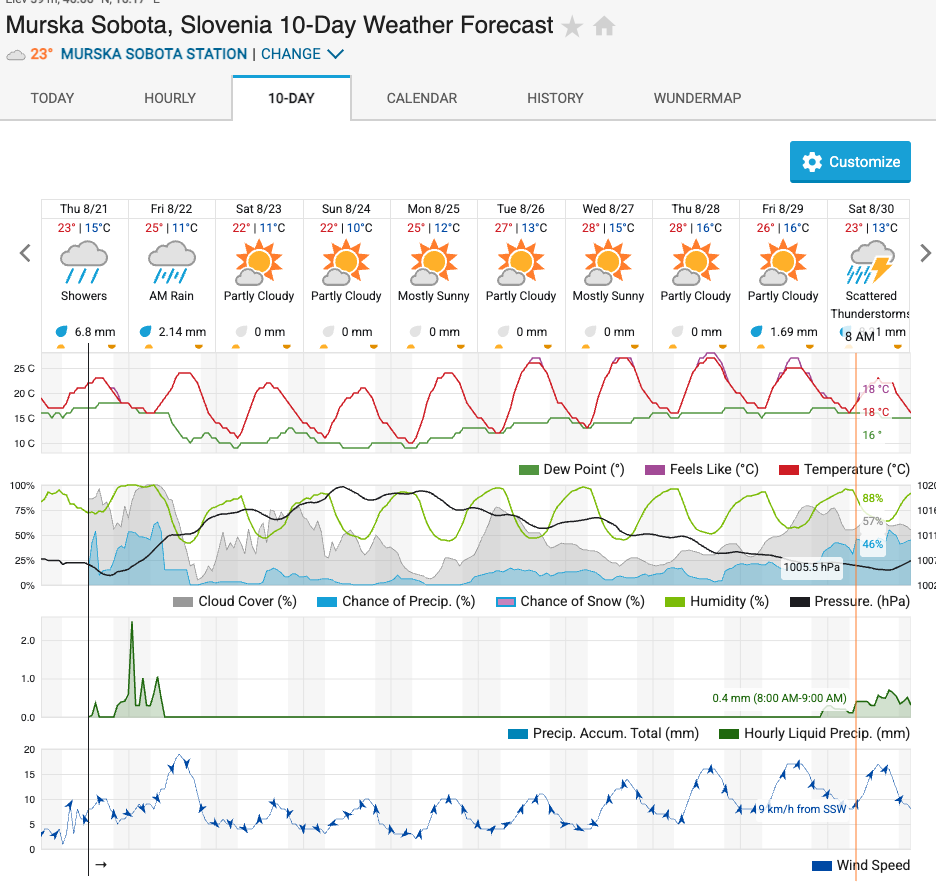Screen dimensions: 936x884
Task: Open the Murska Sobota Station link
Action: click(x=154, y=54)
